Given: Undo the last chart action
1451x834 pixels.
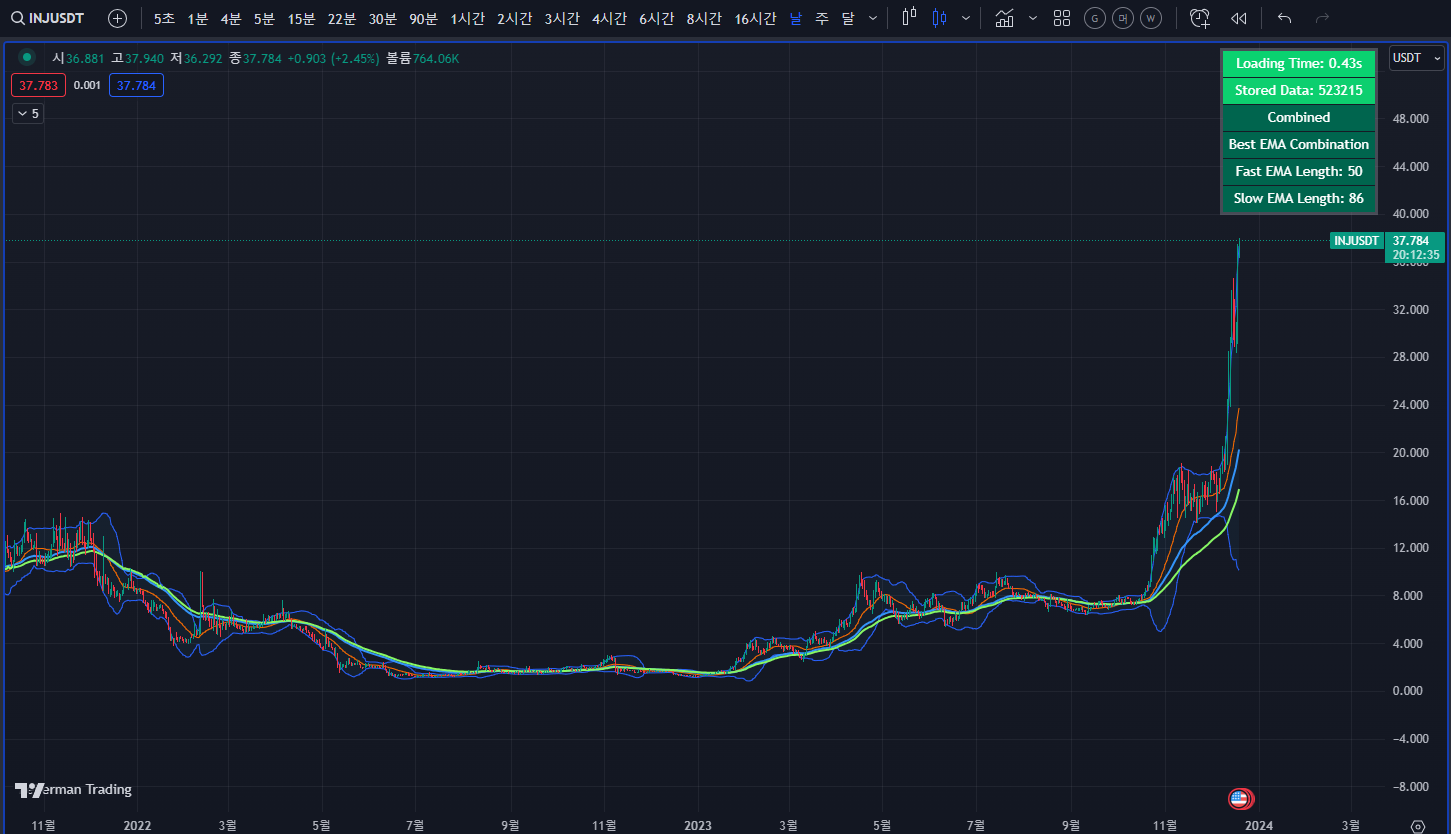Looking at the screenshot, I should point(1285,18).
